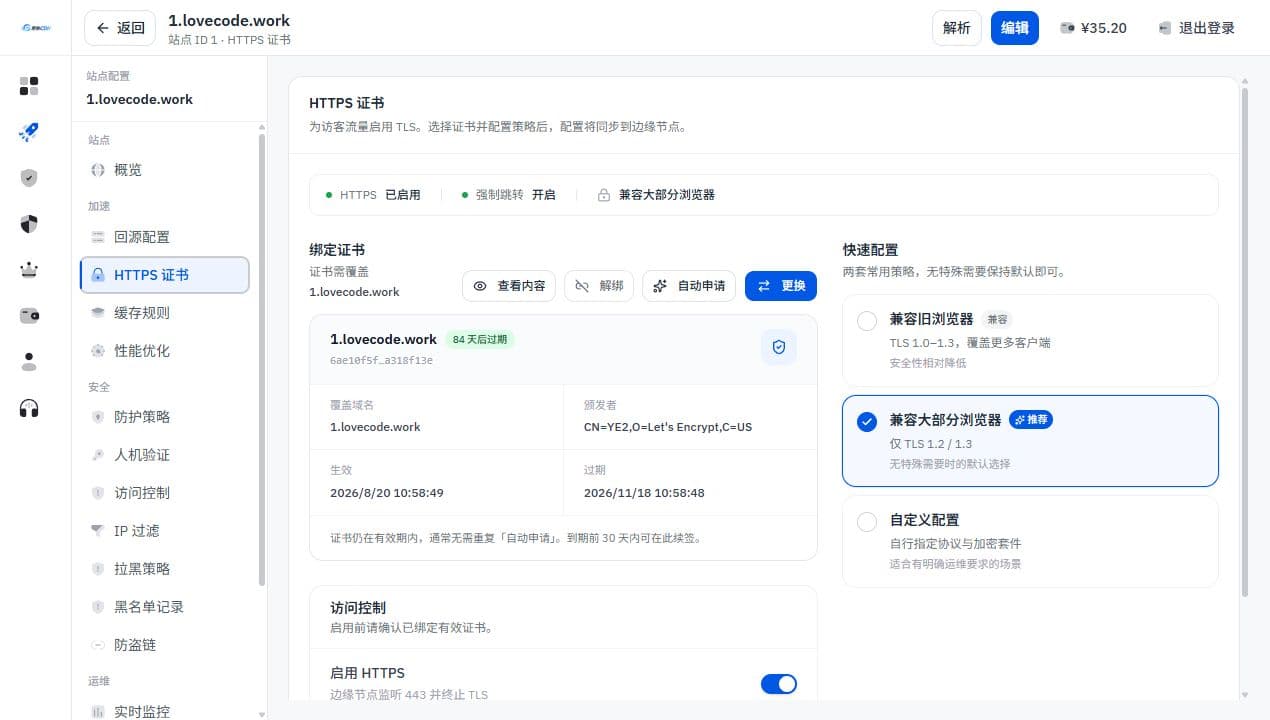Click the sidebar vertical scrollbar
Screen dimensions: 1270x720
tap(262, 358)
